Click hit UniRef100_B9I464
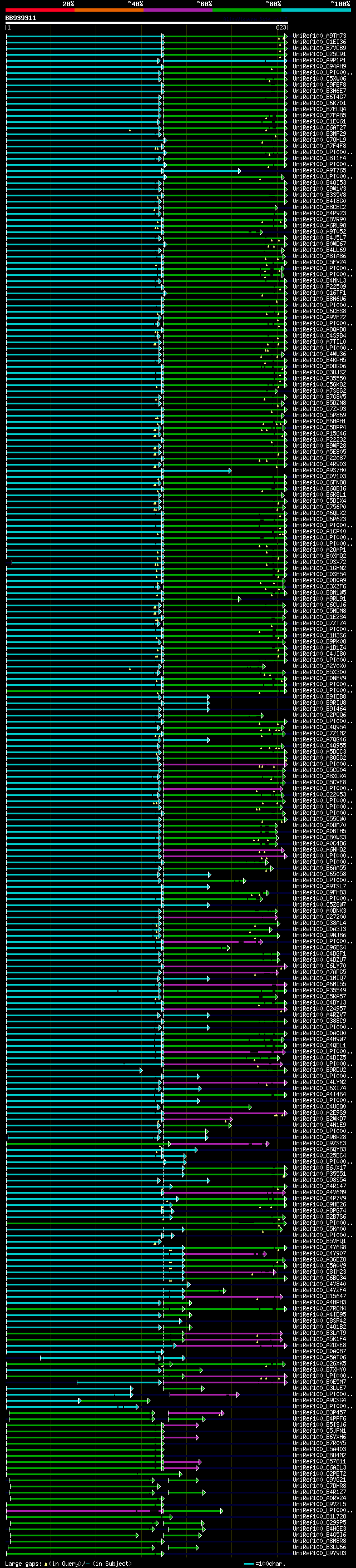356x1568 pixels. (x=319, y=709)
